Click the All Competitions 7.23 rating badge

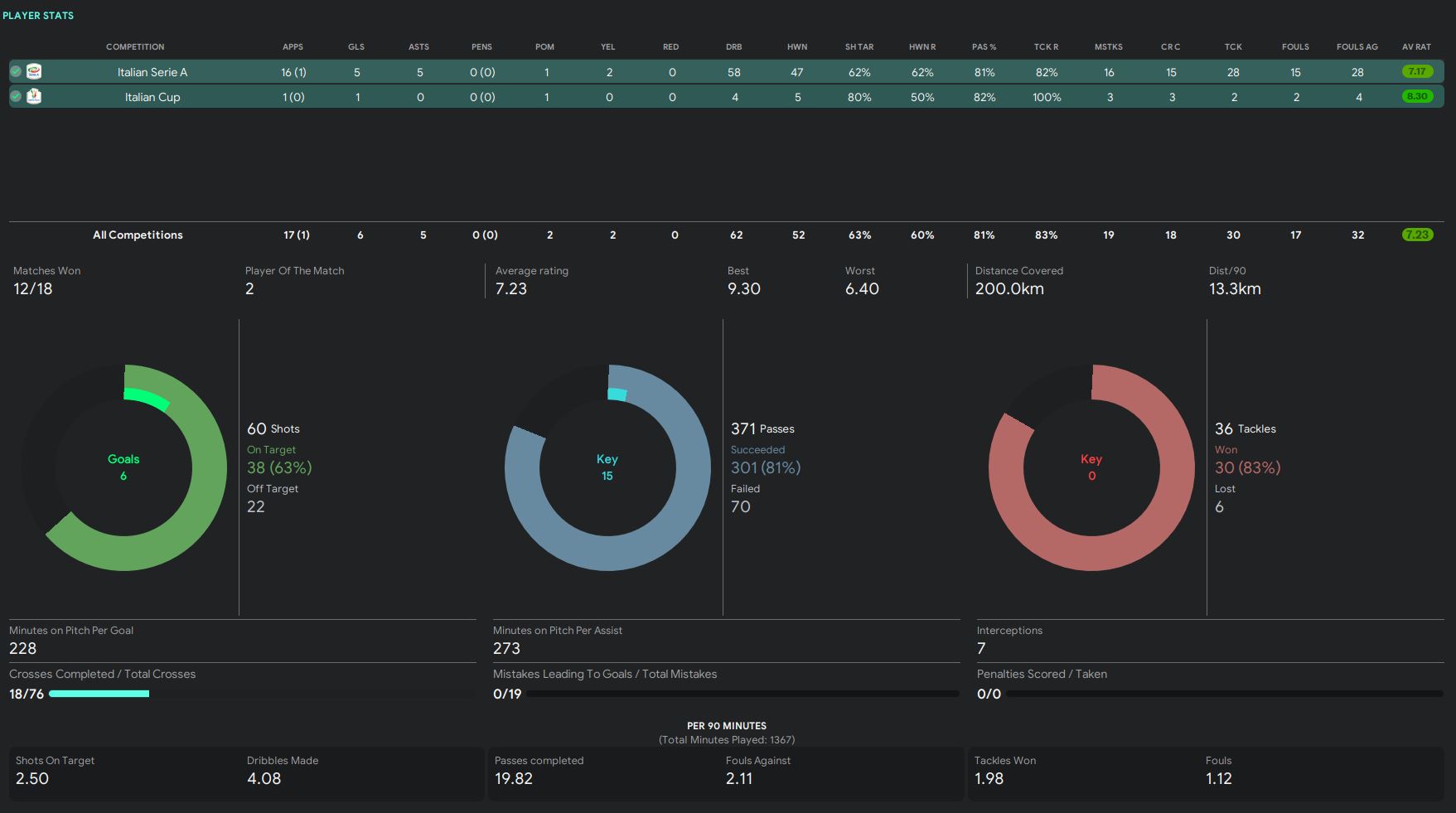coord(1417,235)
